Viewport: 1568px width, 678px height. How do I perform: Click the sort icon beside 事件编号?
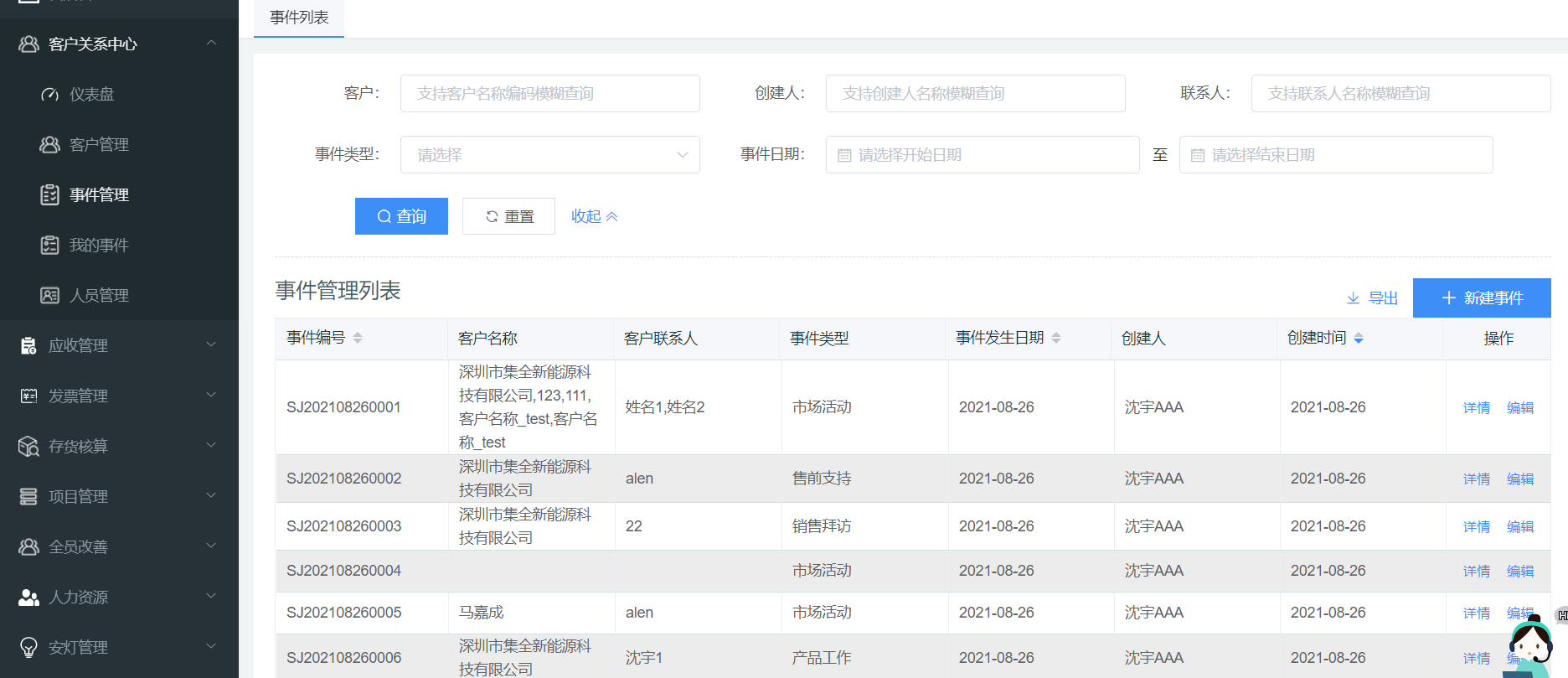click(358, 338)
